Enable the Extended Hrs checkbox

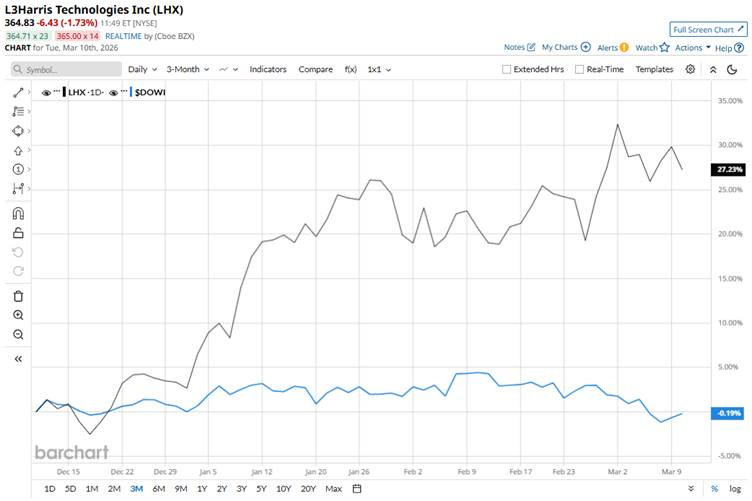click(x=506, y=70)
